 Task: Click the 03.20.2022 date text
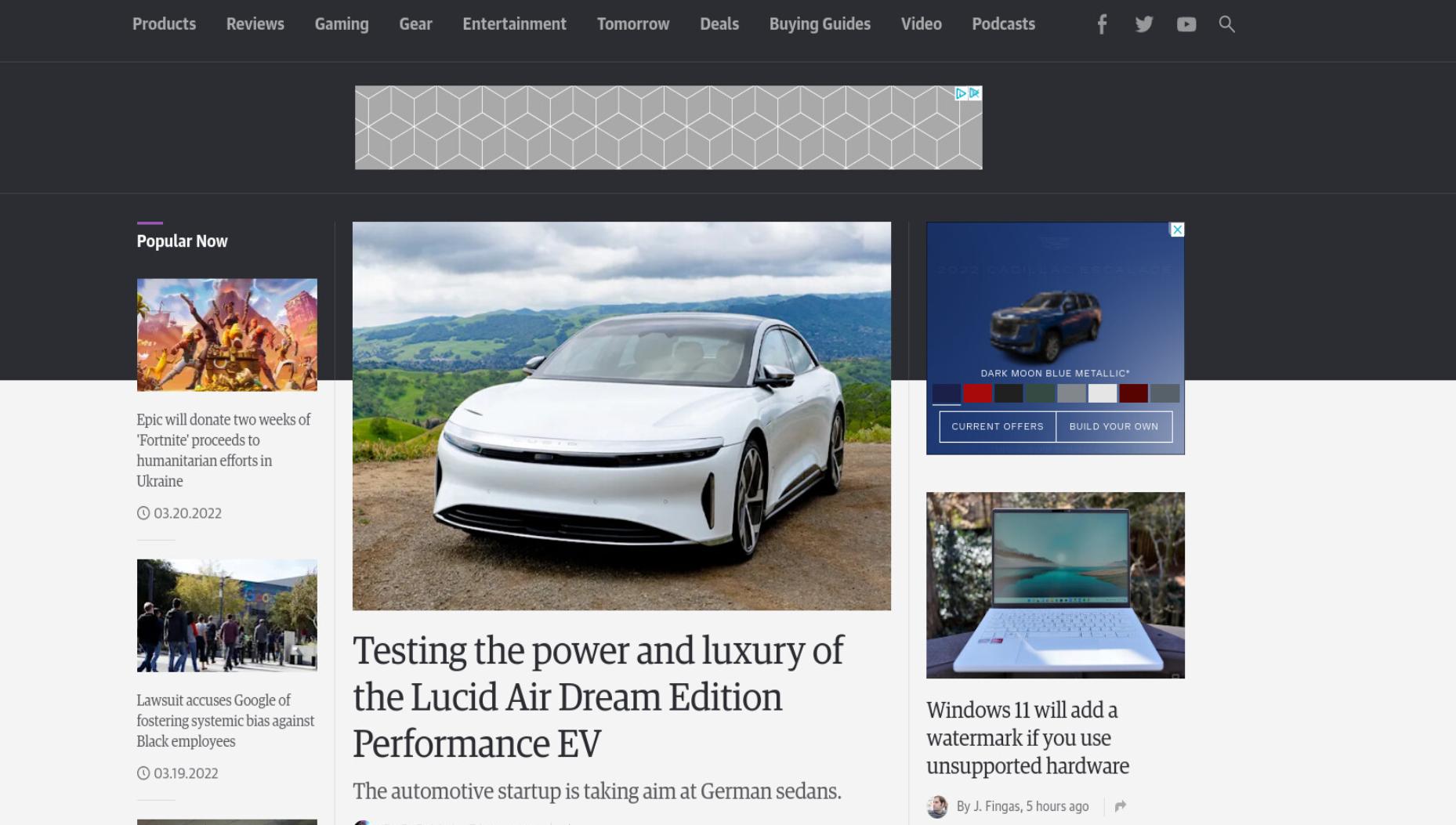(188, 513)
